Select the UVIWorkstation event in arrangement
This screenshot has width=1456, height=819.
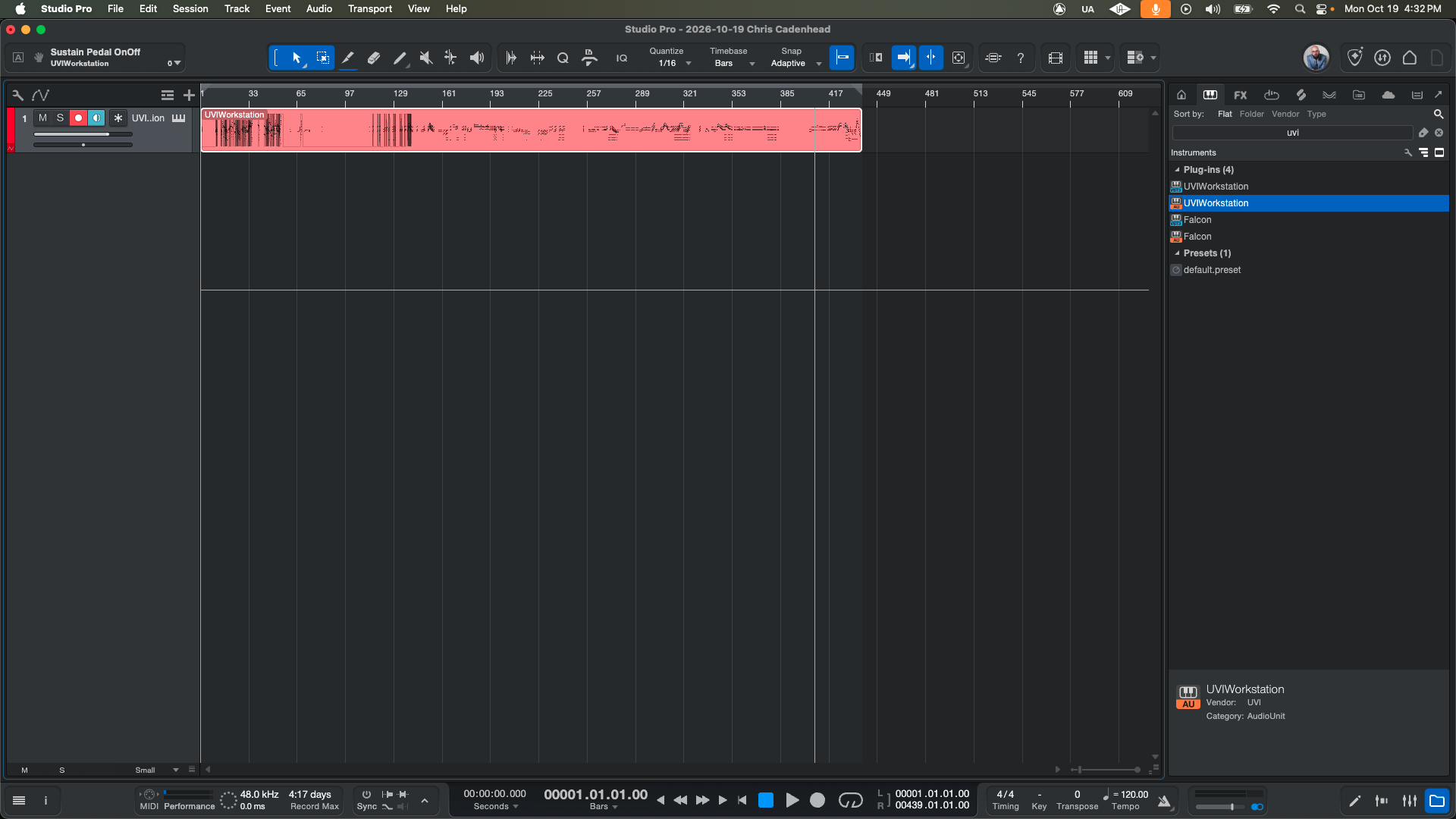531,130
